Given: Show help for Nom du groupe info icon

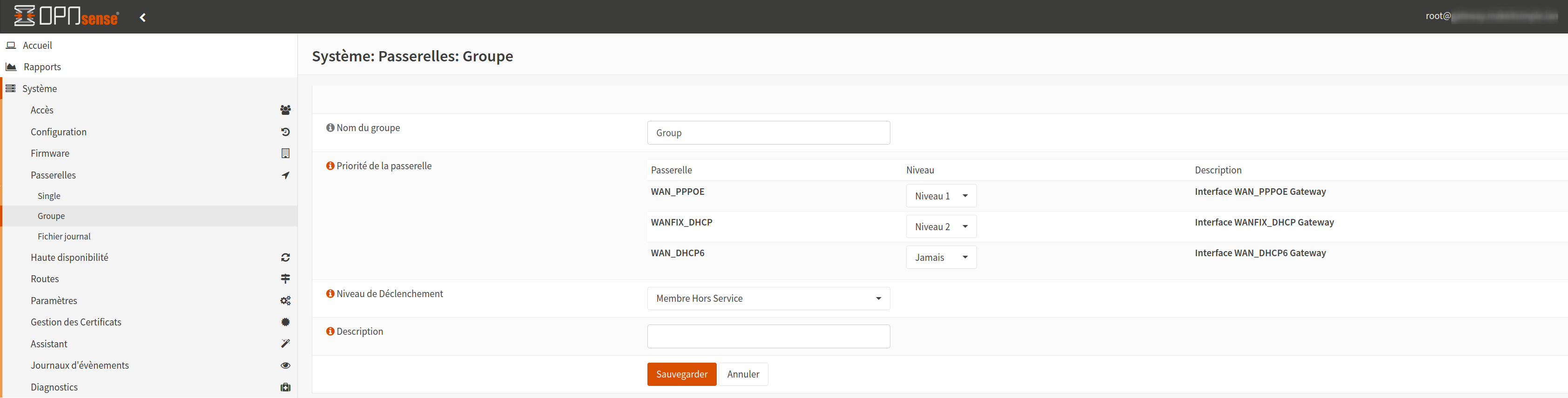Looking at the screenshot, I should point(330,127).
